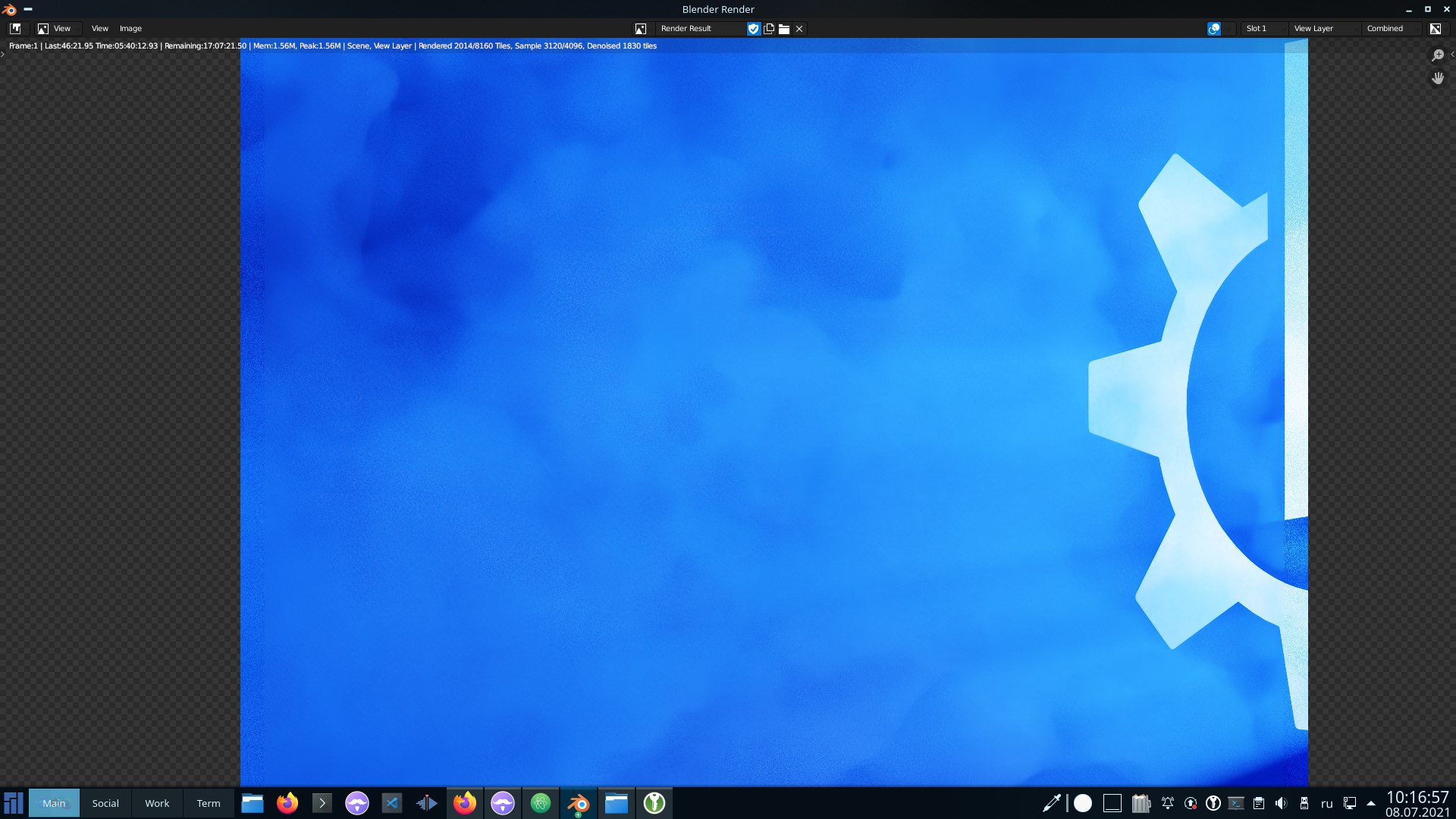
Task: Switch to the Main virtual desktop
Action: point(54,803)
